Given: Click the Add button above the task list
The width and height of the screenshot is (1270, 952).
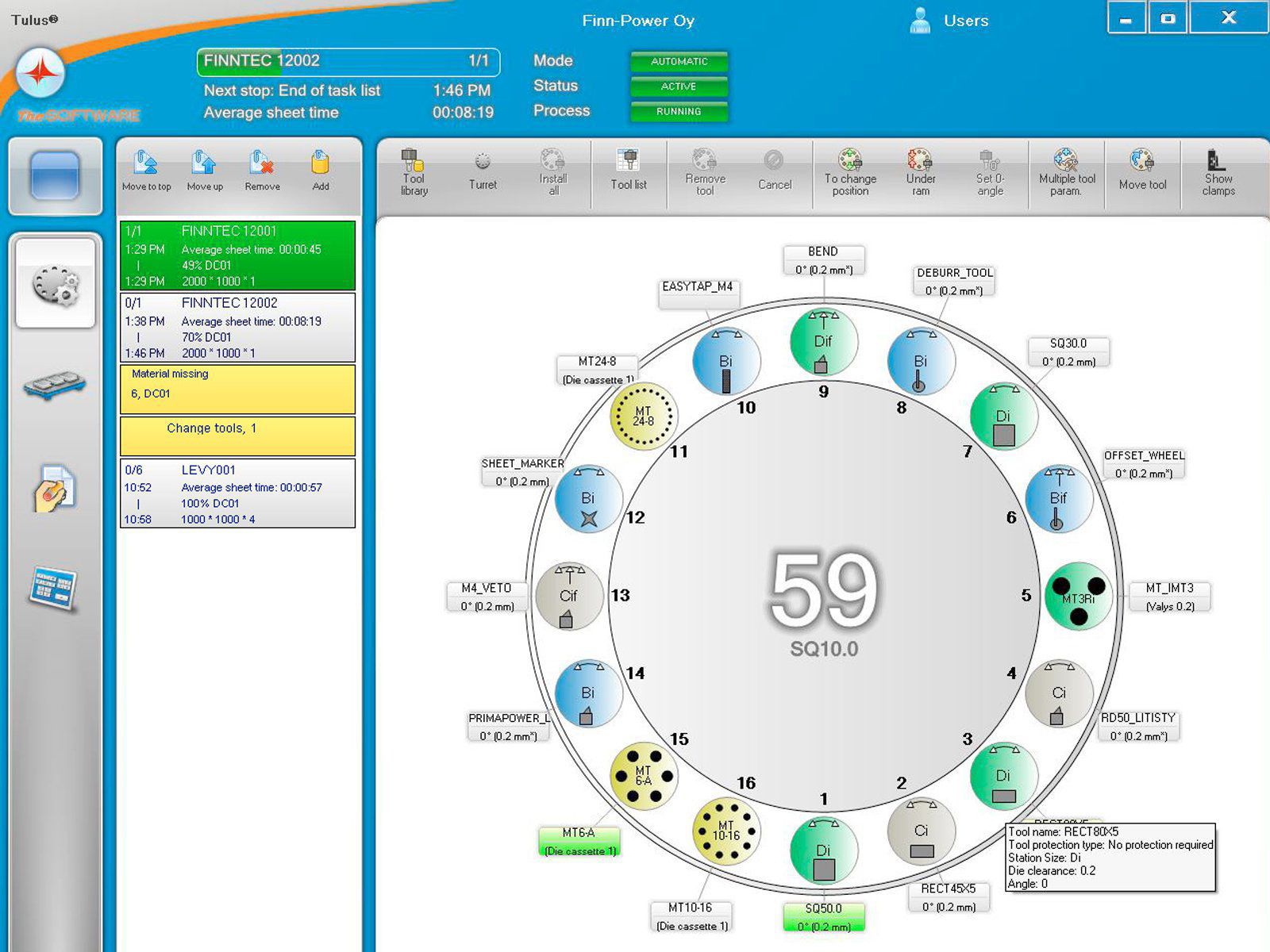Looking at the screenshot, I should [320, 170].
